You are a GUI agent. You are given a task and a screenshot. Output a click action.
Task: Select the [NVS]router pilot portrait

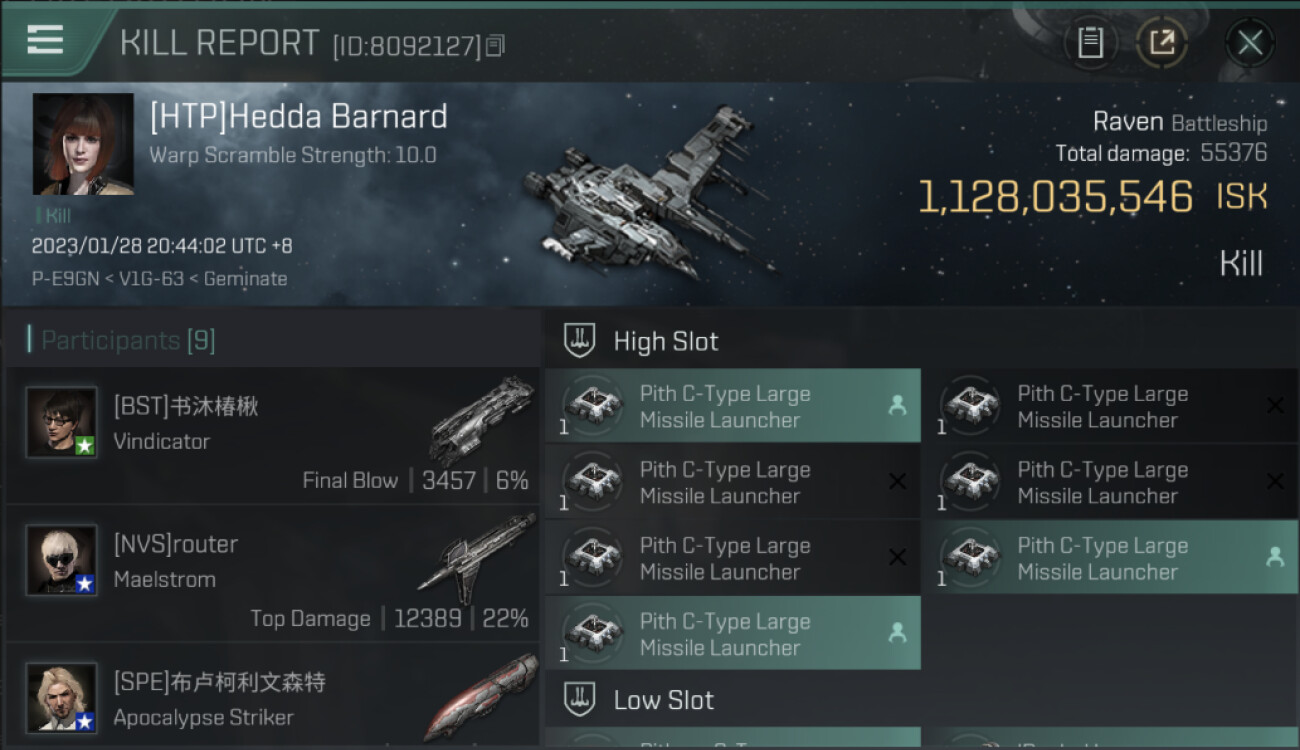coord(62,560)
